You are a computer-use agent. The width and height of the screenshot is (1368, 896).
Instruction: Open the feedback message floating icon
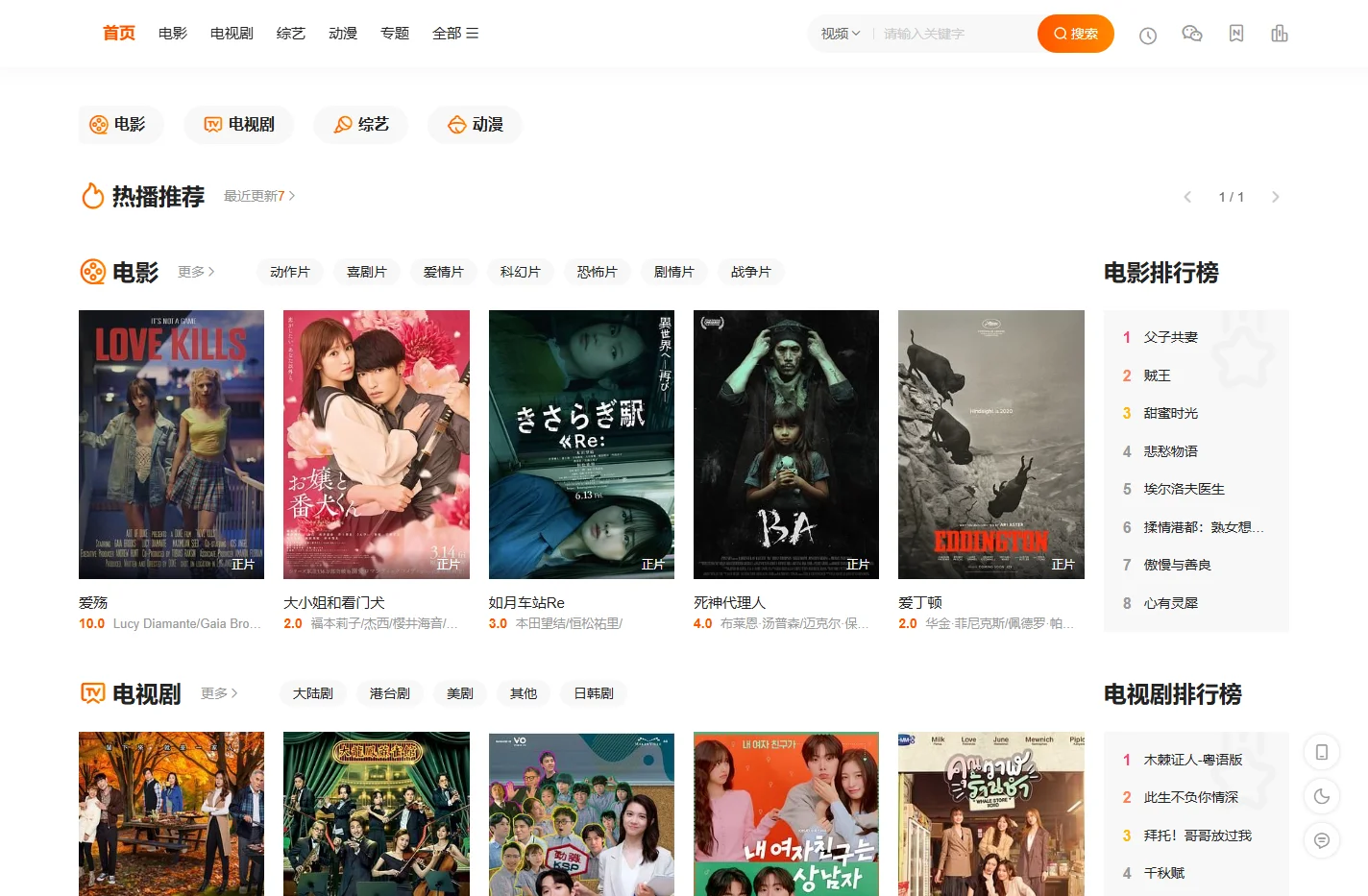coord(1322,840)
